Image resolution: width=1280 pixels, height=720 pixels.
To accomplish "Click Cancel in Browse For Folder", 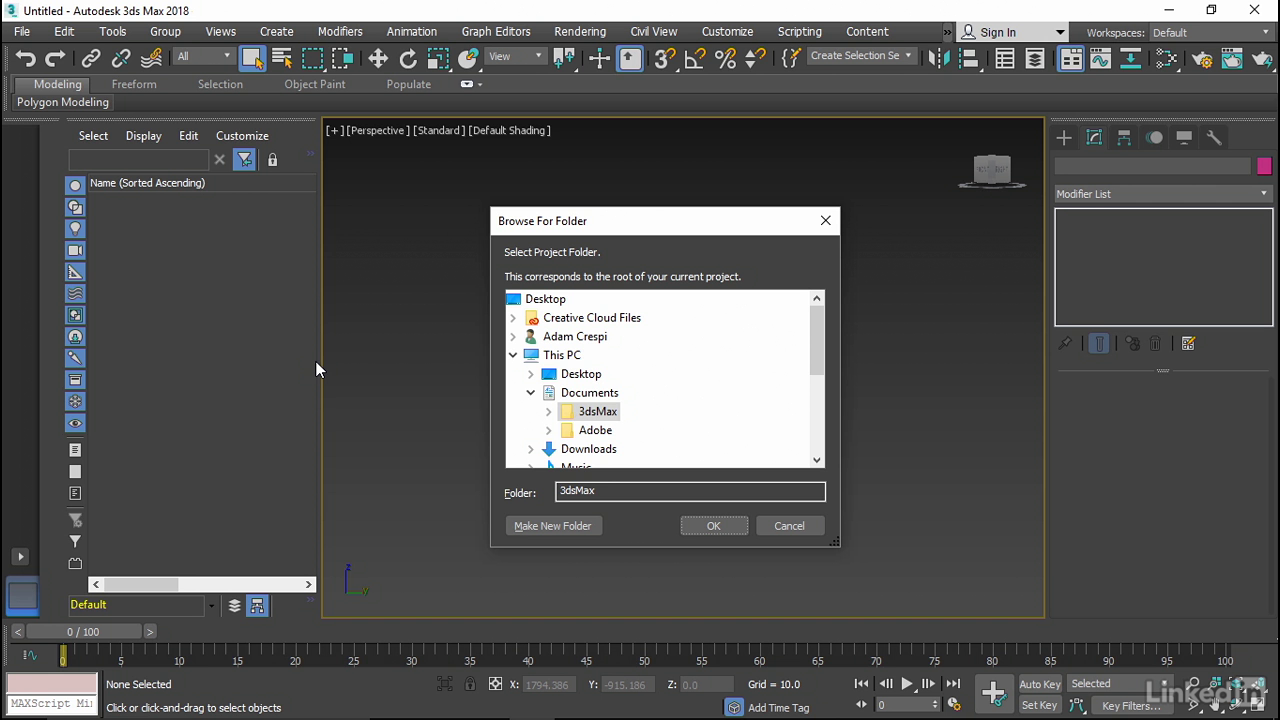I will (789, 526).
